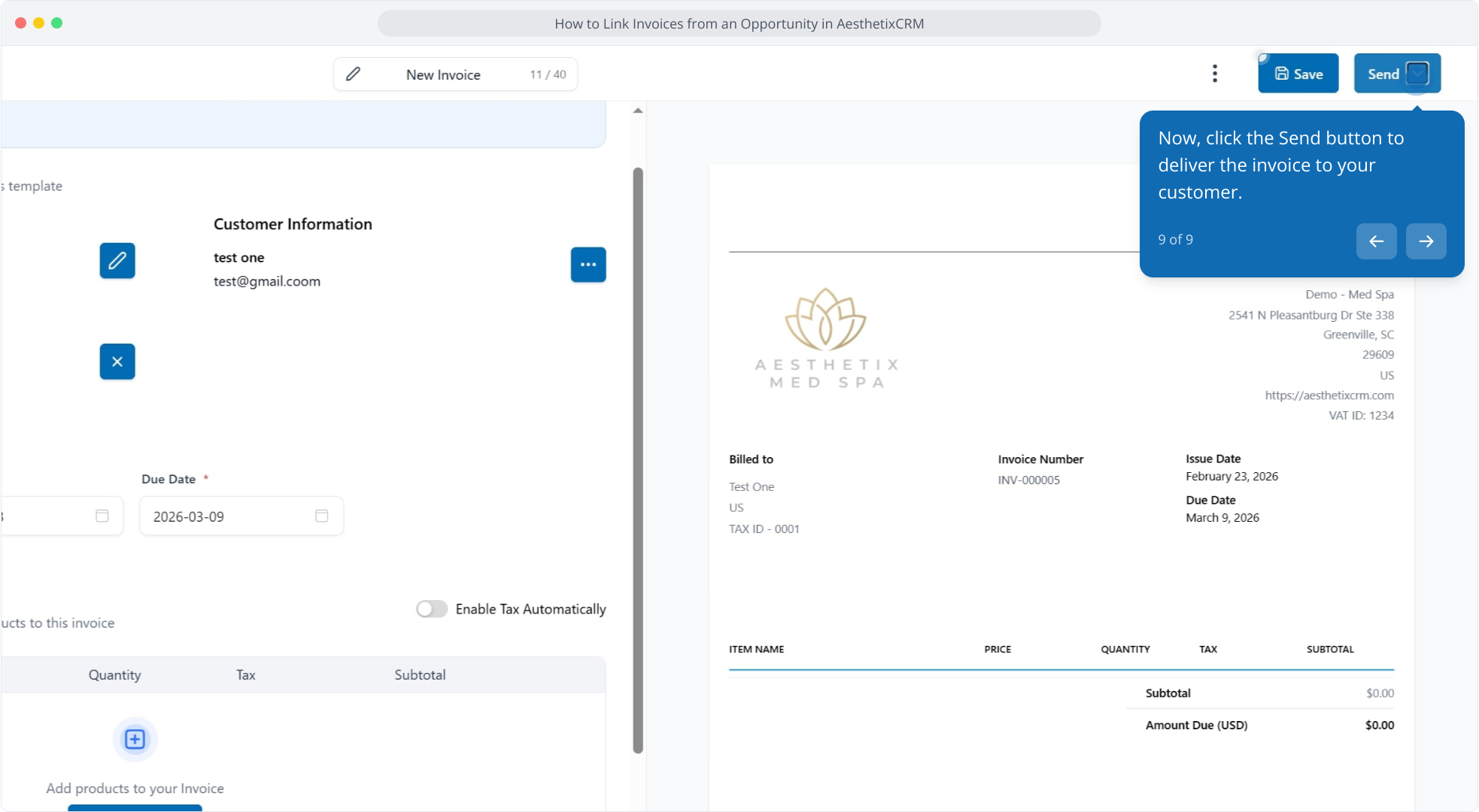Click the Send button
The height and width of the screenshot is (812, 1479).
click(1383, 74)
